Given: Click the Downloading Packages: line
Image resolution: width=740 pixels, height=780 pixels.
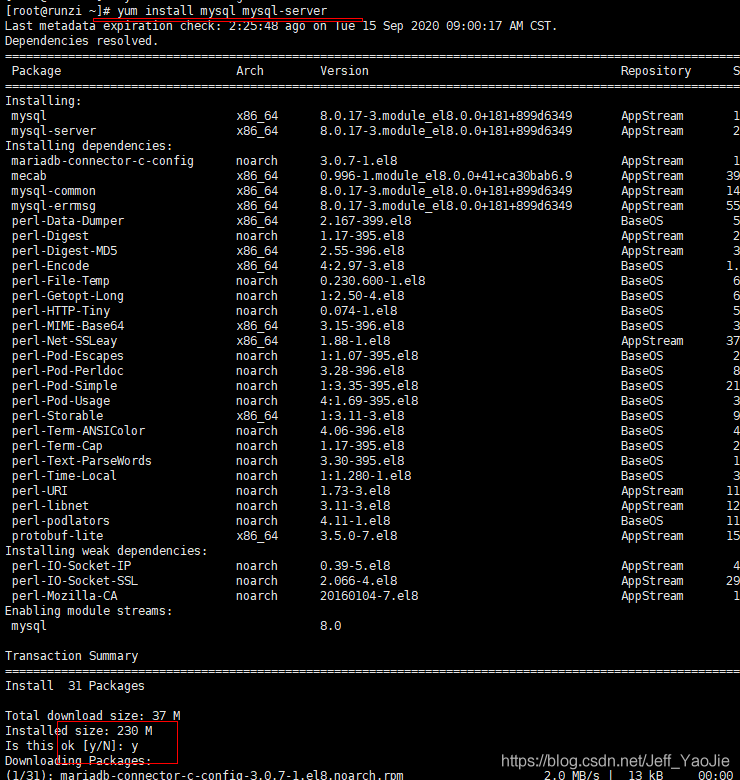Looking at the screenshot, I should pos(78,761).
